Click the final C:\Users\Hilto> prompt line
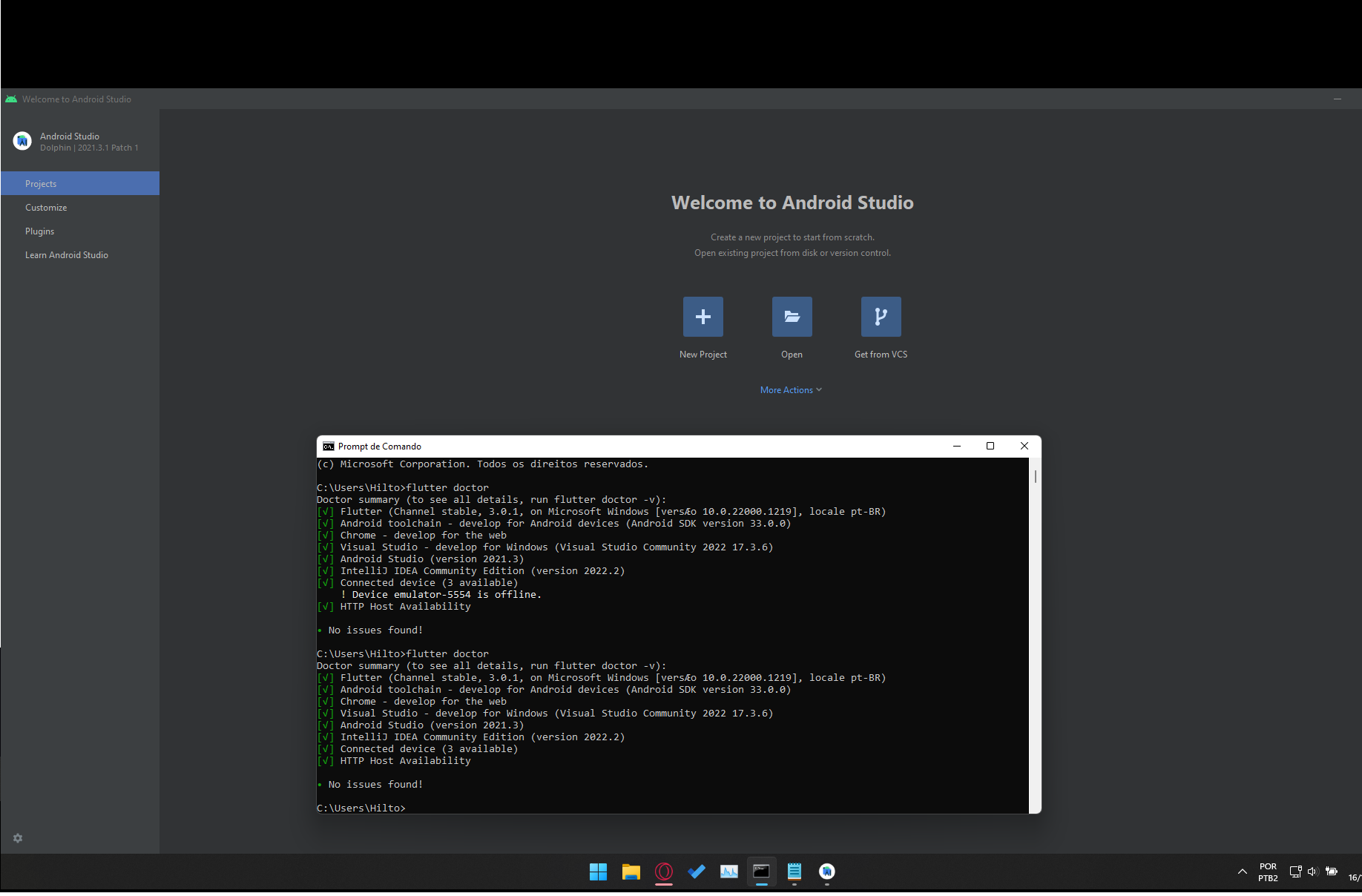The image size is (1362, 896). [x=361, y=808]
